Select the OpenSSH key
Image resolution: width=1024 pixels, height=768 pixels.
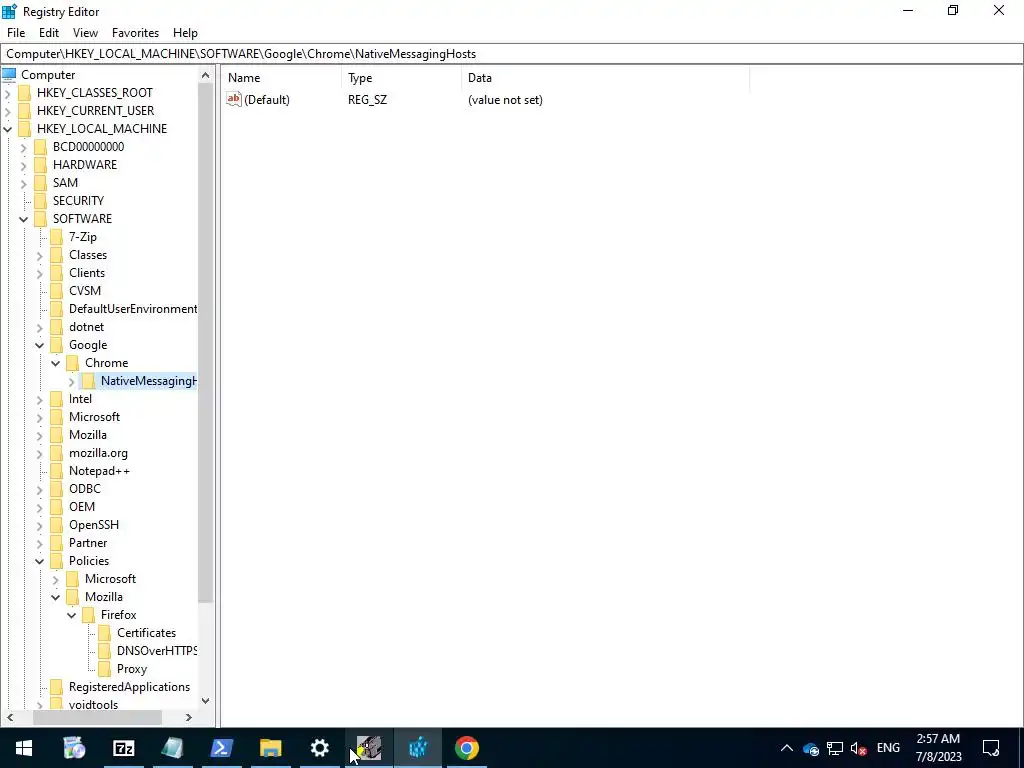click(x=93, y=524)
